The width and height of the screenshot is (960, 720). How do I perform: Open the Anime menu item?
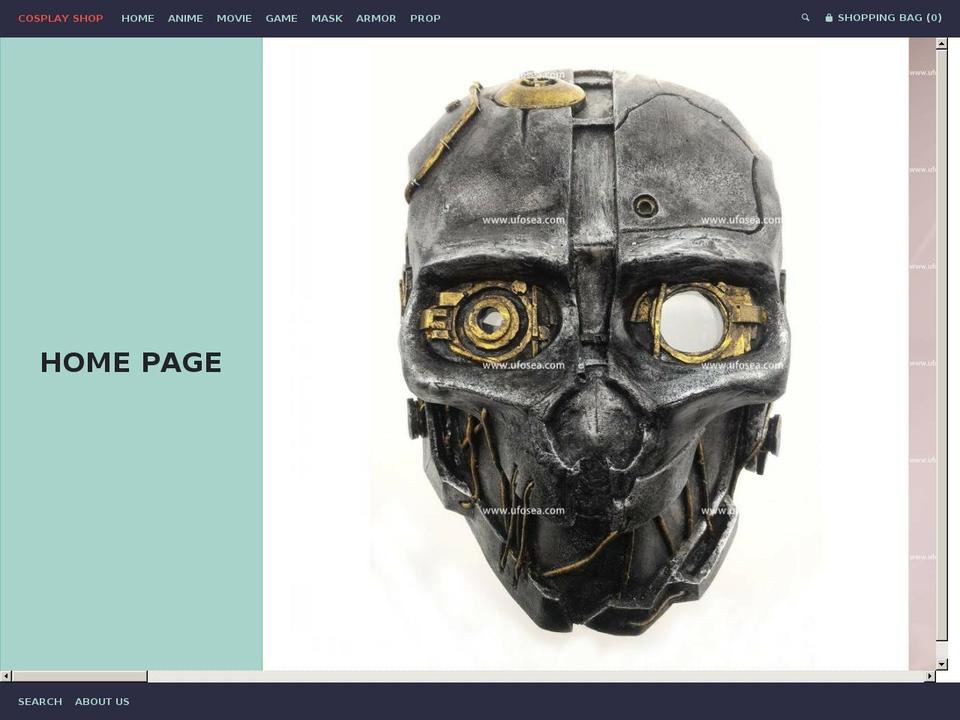pyautogui.click(x=186, y=18)
